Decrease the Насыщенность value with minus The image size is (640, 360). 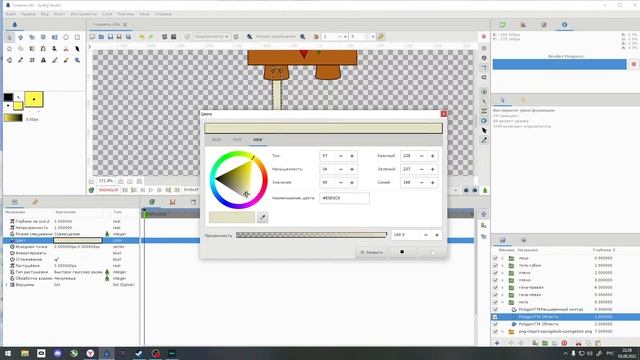click(341, 169)
